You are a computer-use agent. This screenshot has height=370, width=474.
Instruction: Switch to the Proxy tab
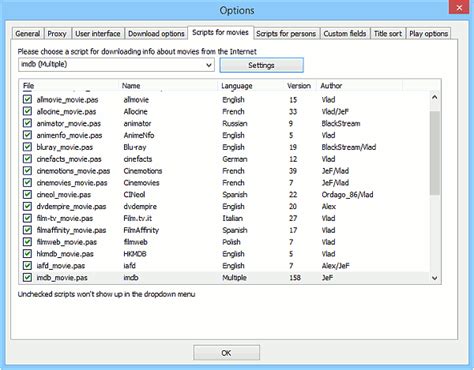(57, 34)
